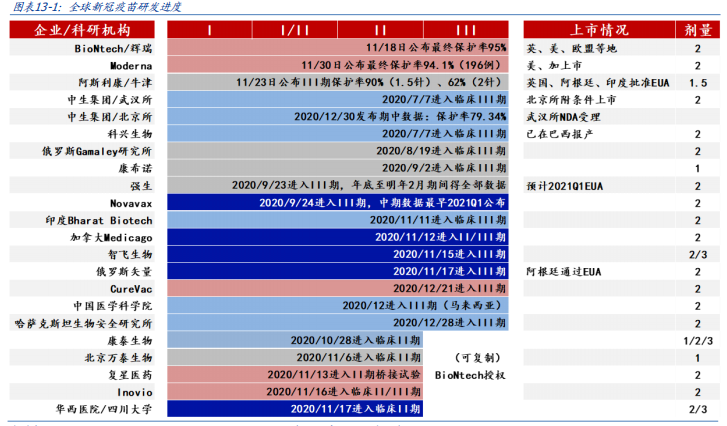Click the 2020/11/13进入II期桥接试验 bar
Screen dimensions: 727x426
[295, 375]
